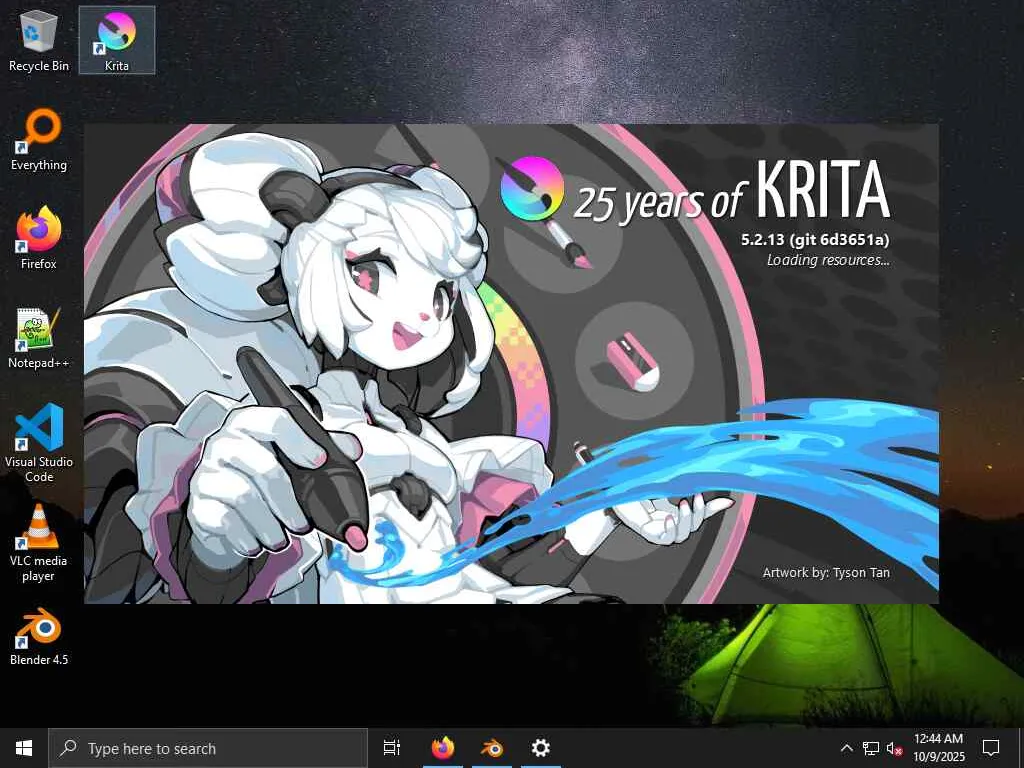Viewport: 1024px width, 768px height.
Task: Click the taskbar search box
Action: pos(208,748)
